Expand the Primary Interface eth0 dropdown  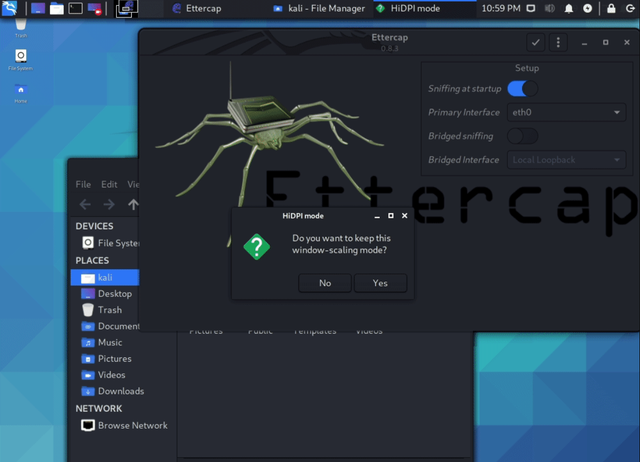(567, 112)
